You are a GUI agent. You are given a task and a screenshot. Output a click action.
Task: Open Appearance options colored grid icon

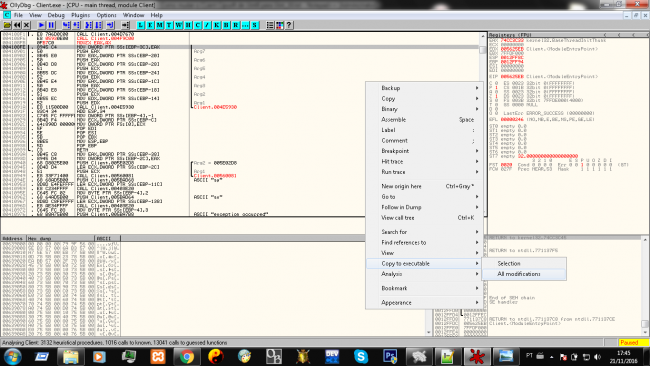[x=280, y=25]
